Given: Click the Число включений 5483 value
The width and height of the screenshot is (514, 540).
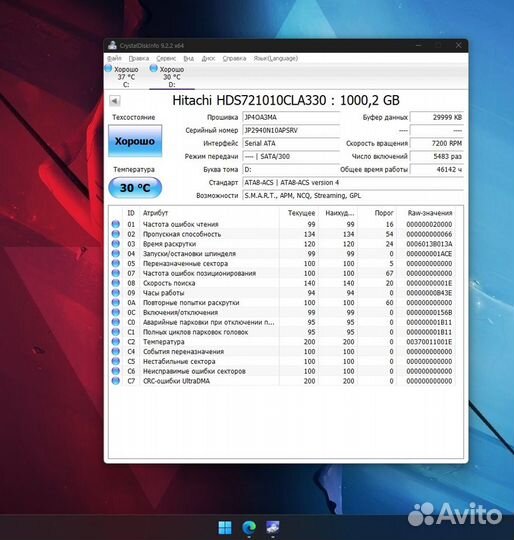Looking at the screenshot, I should point(437,156).
